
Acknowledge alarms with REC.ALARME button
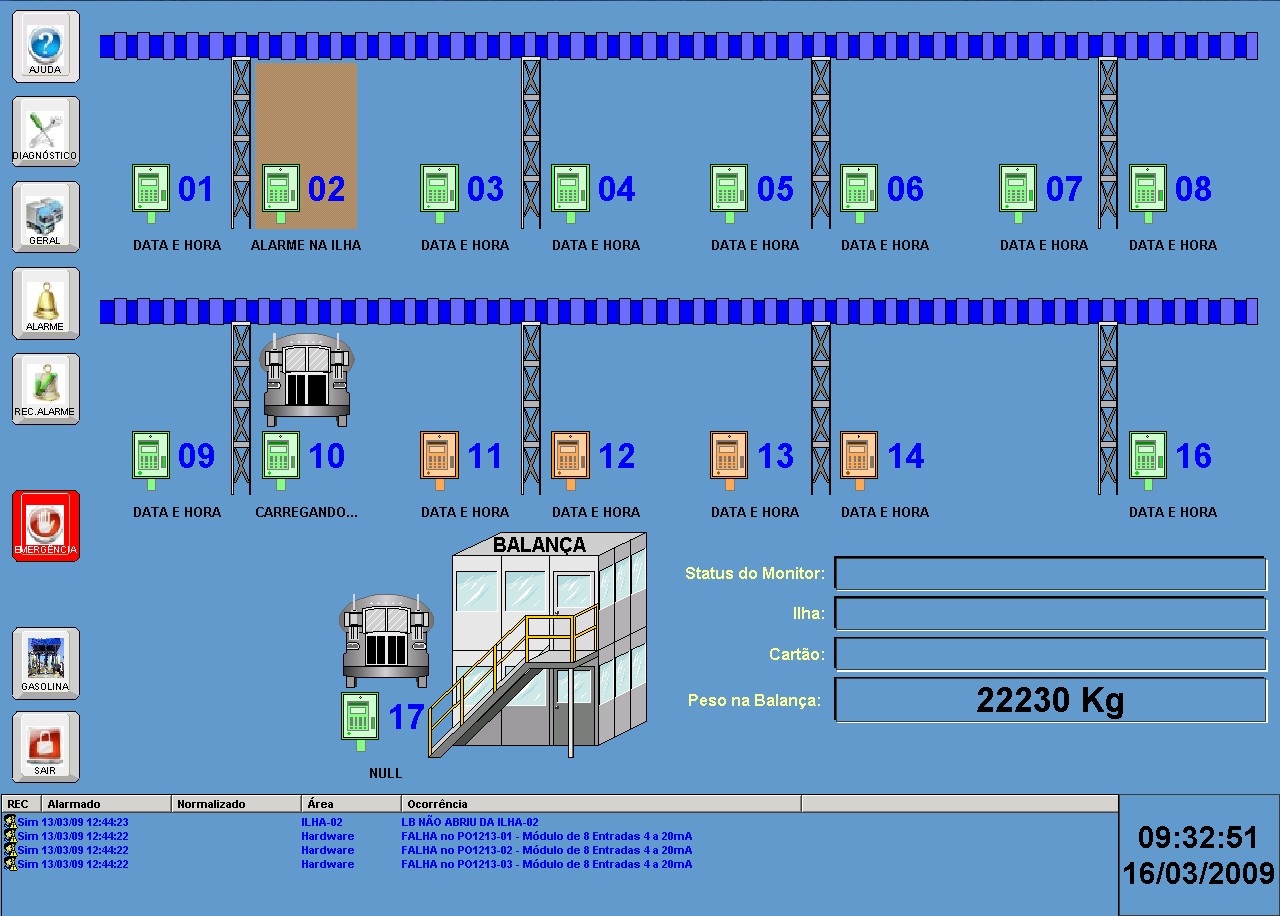coord(45,388)
